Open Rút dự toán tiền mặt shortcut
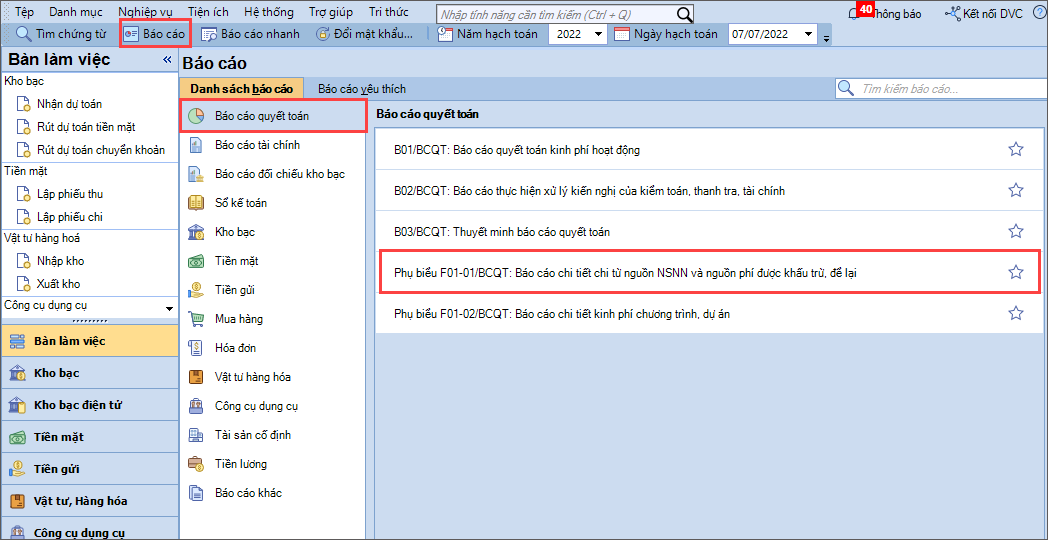 click(x=87, y=127)
